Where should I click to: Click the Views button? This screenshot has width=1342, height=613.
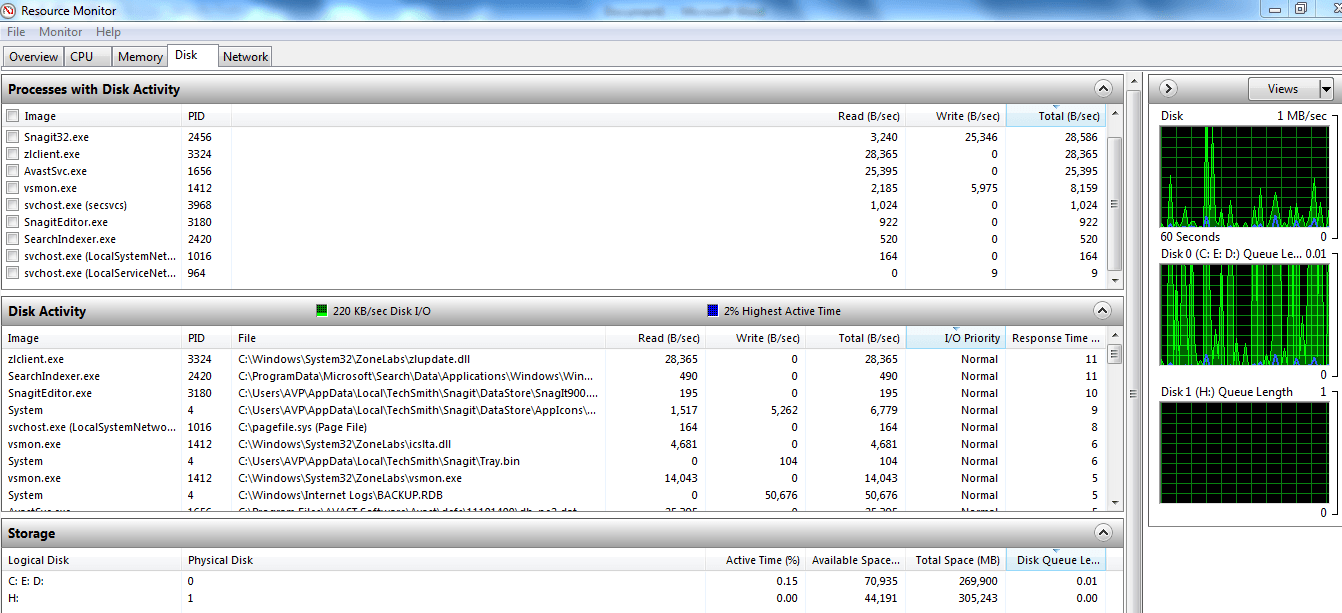pyautogui.click(x=1283, y=89)
